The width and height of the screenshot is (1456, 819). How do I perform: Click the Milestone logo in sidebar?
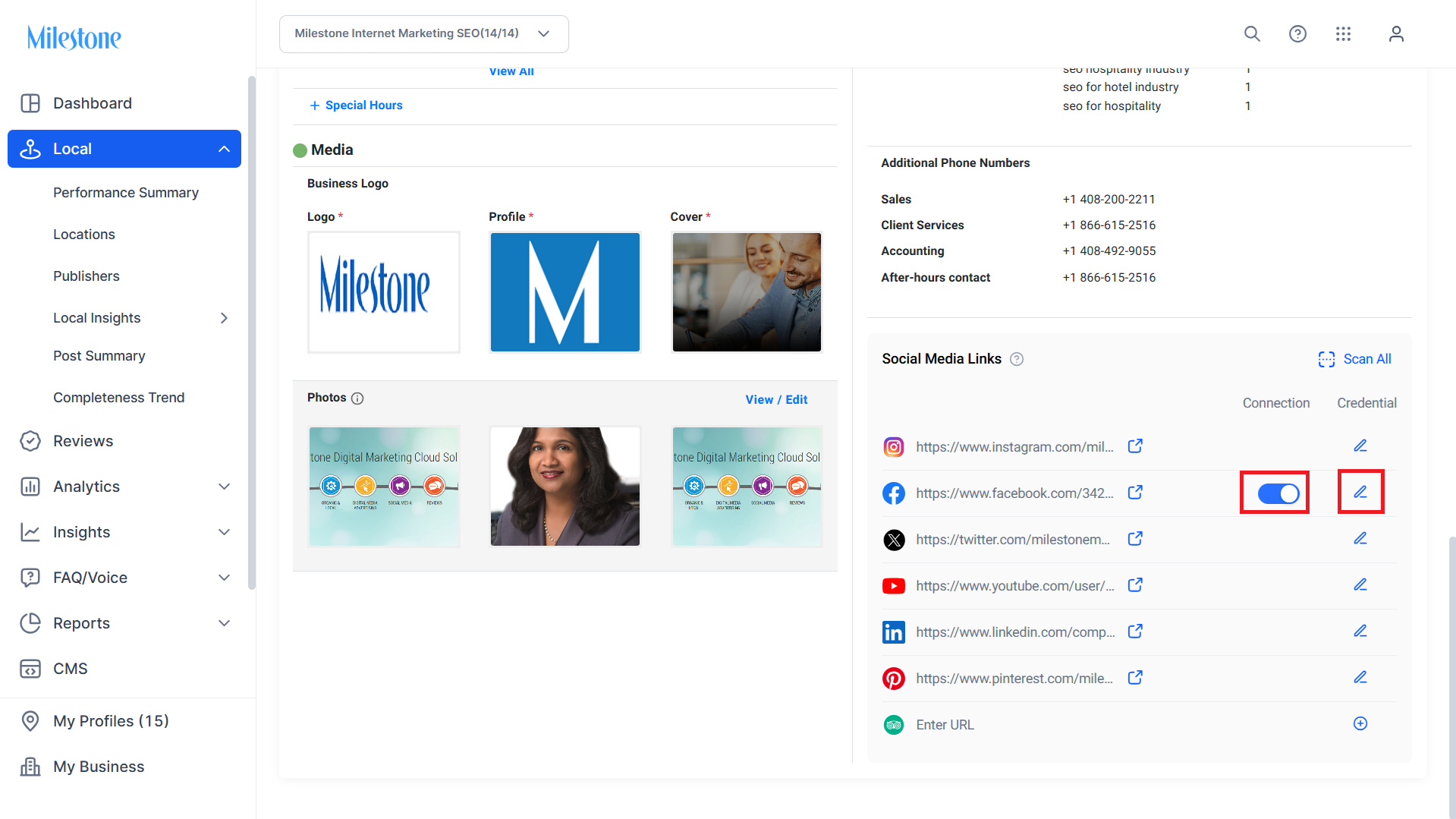click(74, 37)
